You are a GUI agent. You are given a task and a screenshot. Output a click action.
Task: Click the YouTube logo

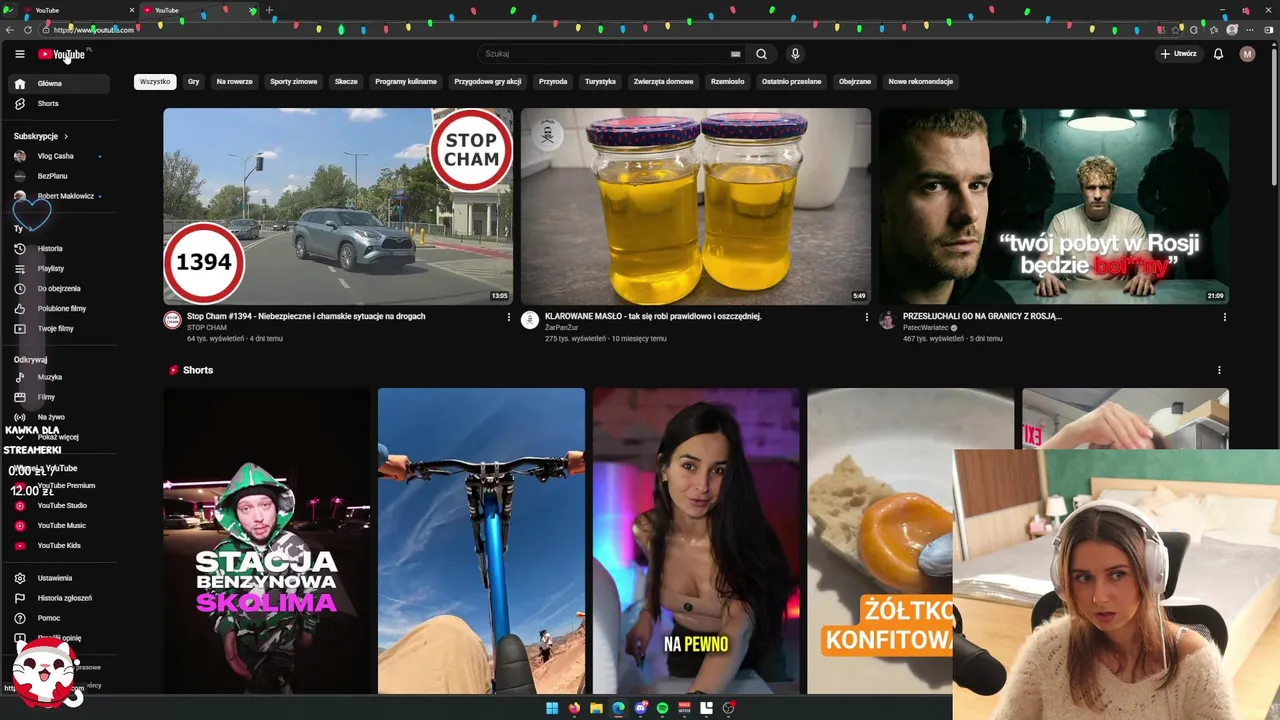coord(62,54)
